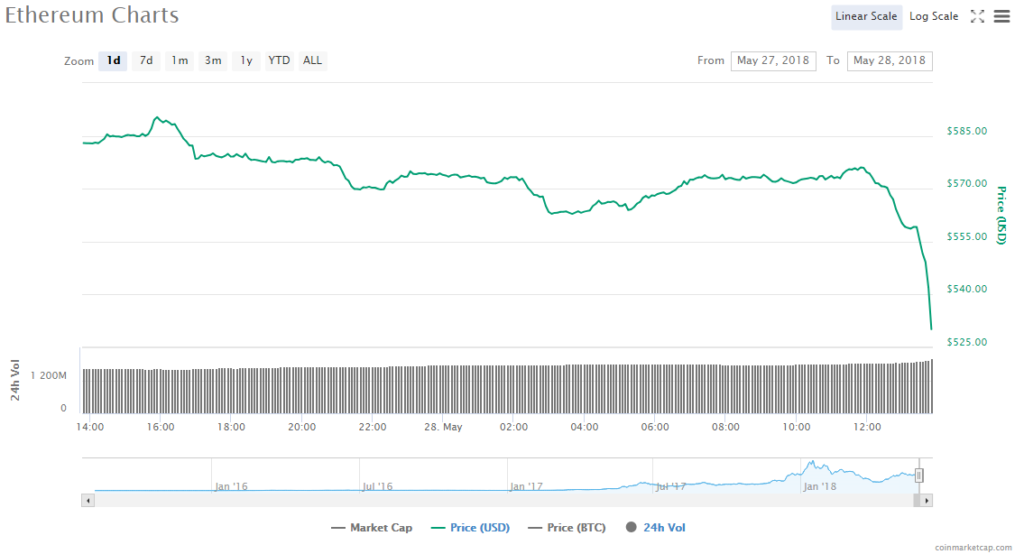
Task: Switch to Linear Scale
Action: coord(866,16)
